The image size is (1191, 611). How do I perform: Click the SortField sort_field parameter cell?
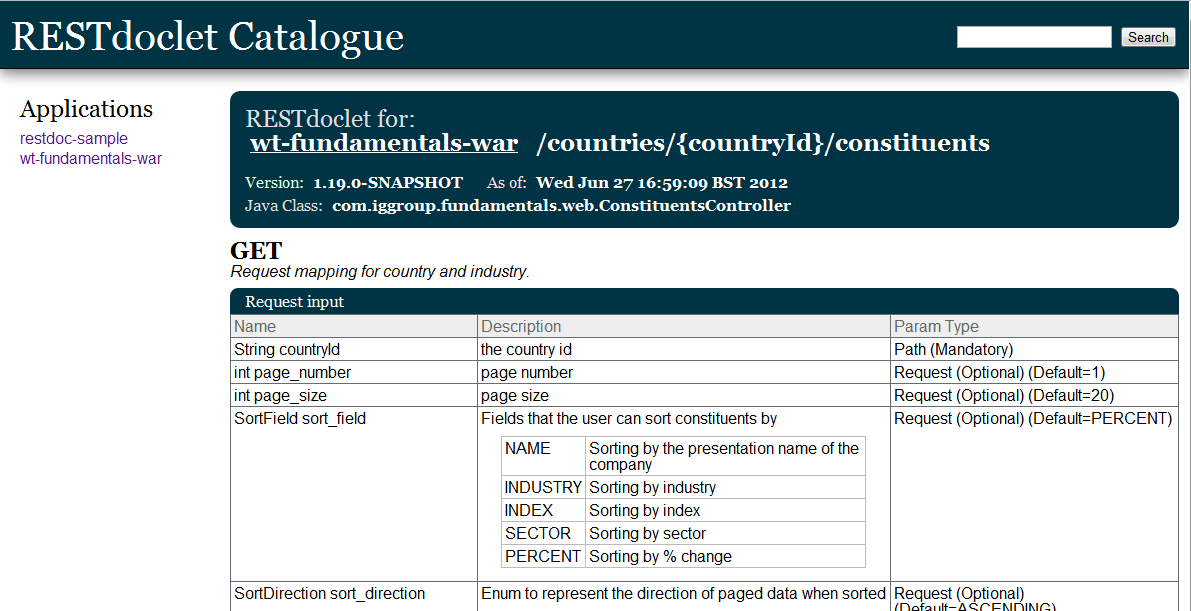[x=300, y=419]
